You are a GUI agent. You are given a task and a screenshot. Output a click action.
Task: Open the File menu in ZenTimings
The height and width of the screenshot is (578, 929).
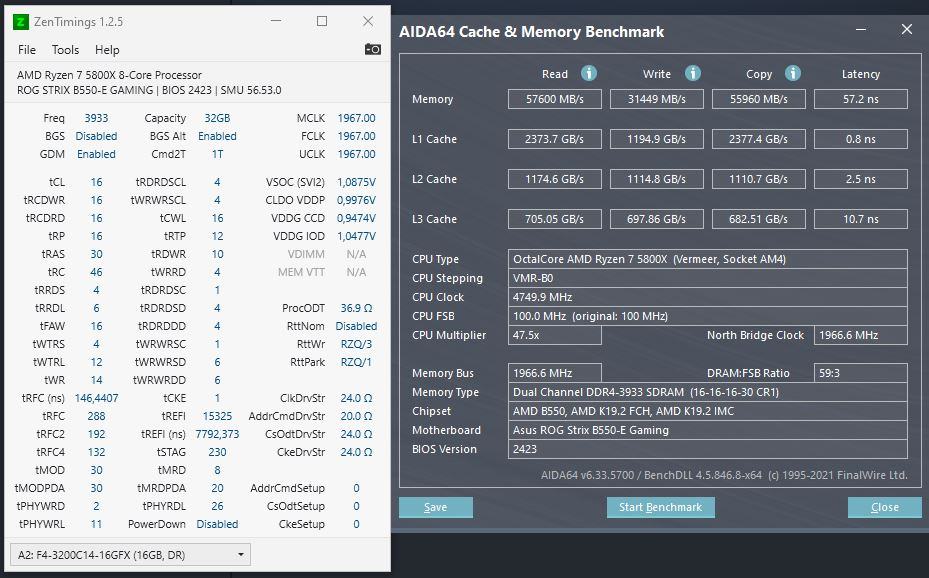pyautogui.click(x=27, y=50)
